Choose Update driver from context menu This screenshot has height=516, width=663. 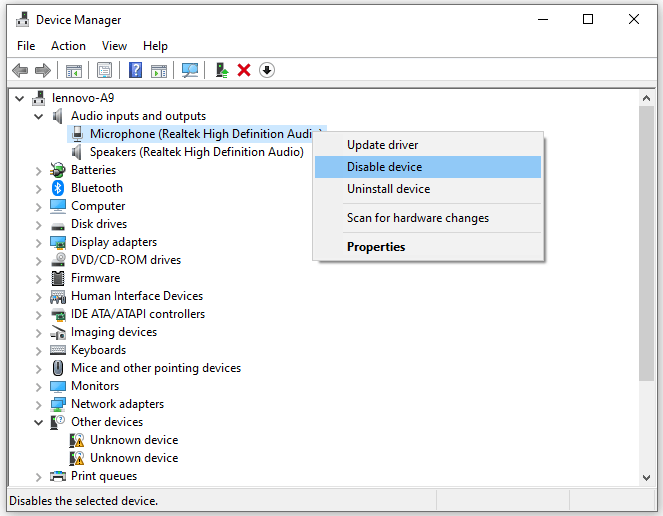coord(428,145)
